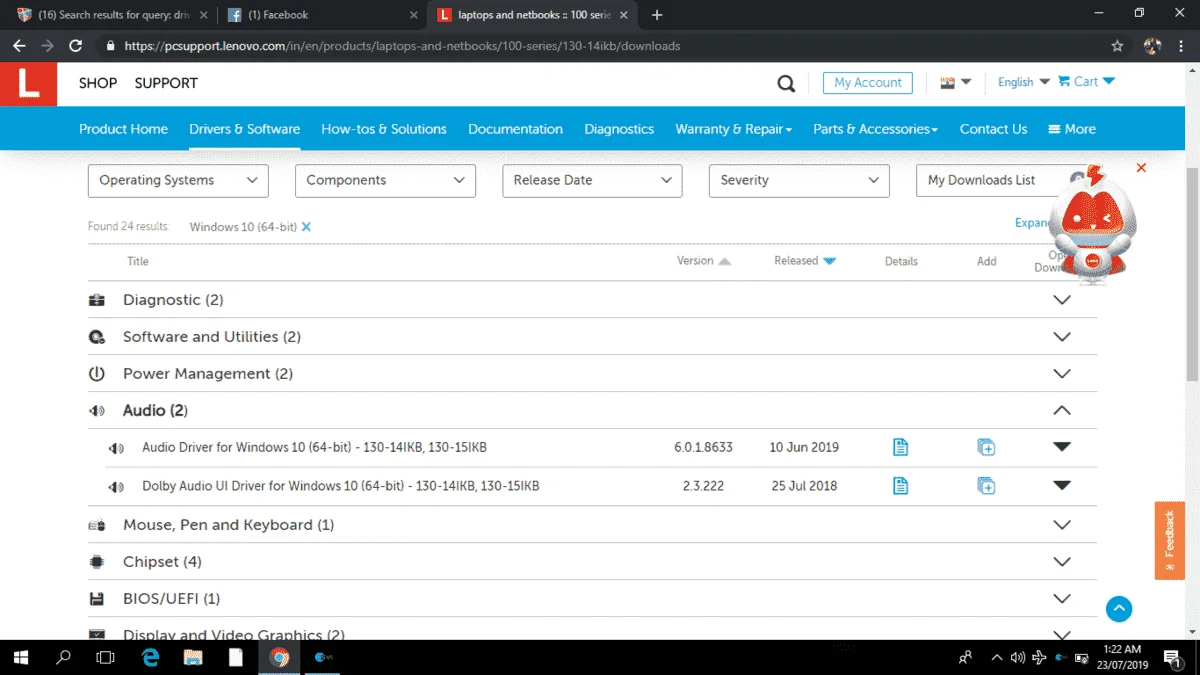Open File Explorer from taskbar
Viewport: 1200px width, 675px height.
194,657
